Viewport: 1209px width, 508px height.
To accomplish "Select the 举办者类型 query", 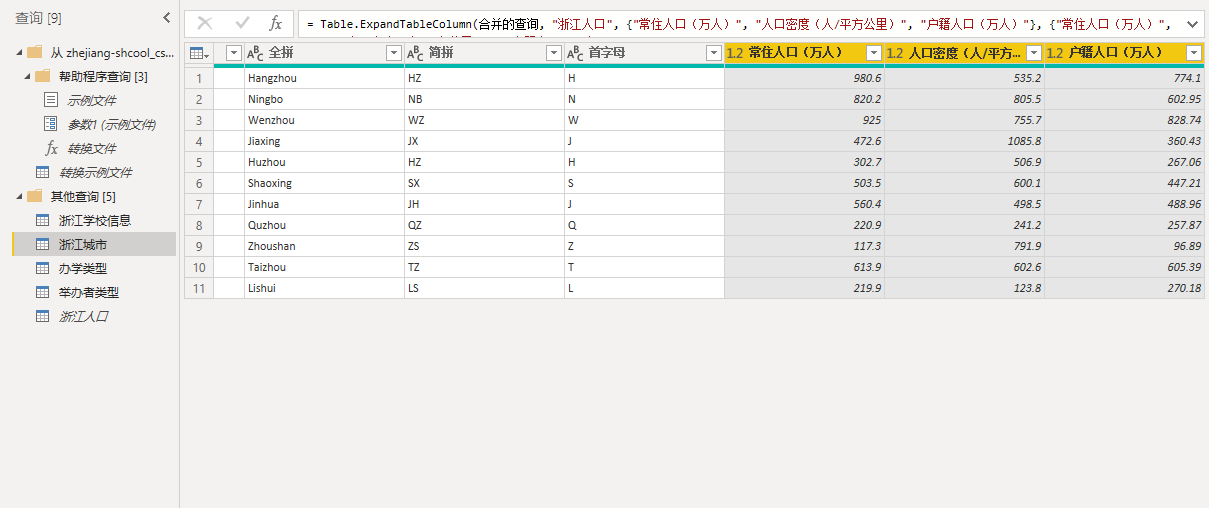I will [89, 292].
